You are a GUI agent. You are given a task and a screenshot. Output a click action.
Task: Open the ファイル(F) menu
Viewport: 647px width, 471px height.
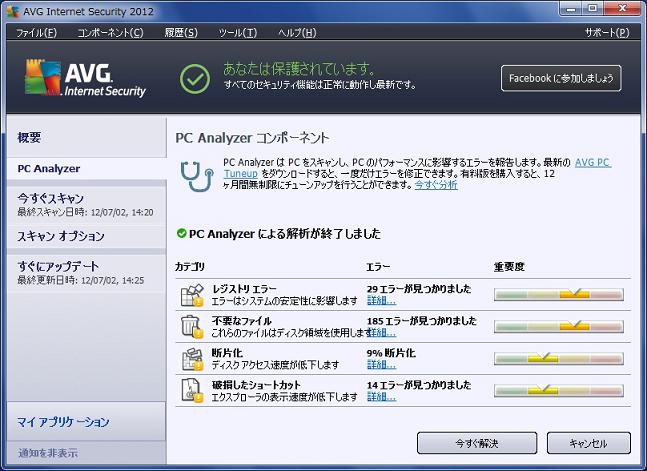(x=36, y=33)
